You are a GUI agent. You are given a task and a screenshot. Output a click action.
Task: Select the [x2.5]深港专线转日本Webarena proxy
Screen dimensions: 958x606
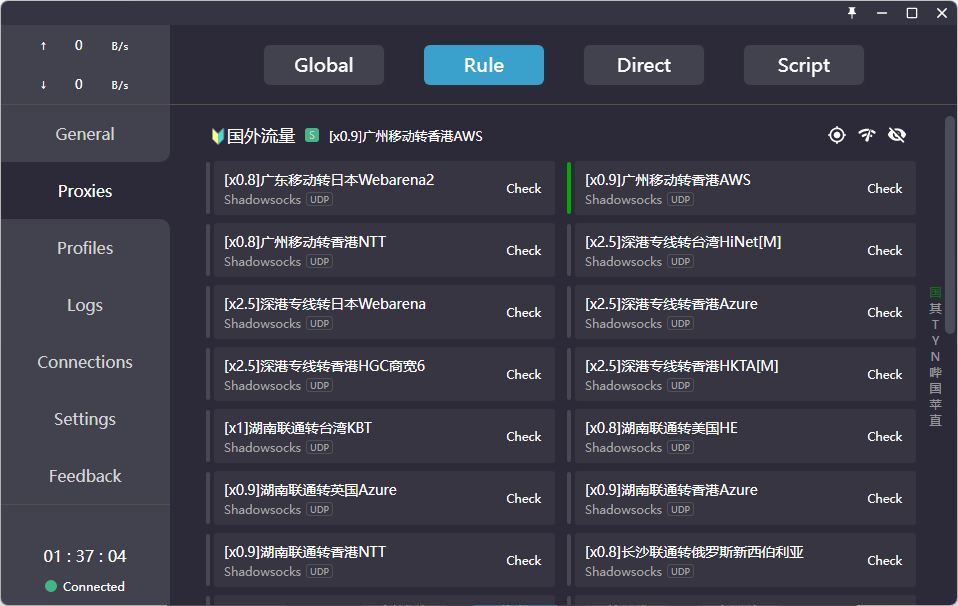[381, 312]
